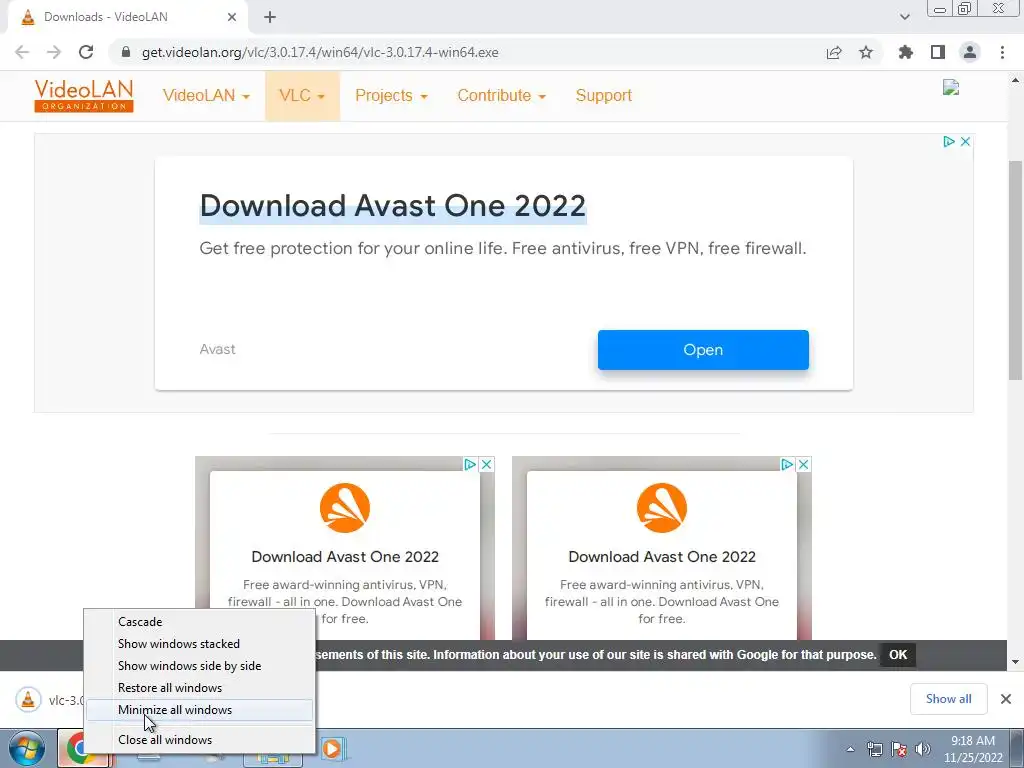Open the Chrome three-dot menu
The height and width of the screenshot is (768, 1024).
[1002, 52]
